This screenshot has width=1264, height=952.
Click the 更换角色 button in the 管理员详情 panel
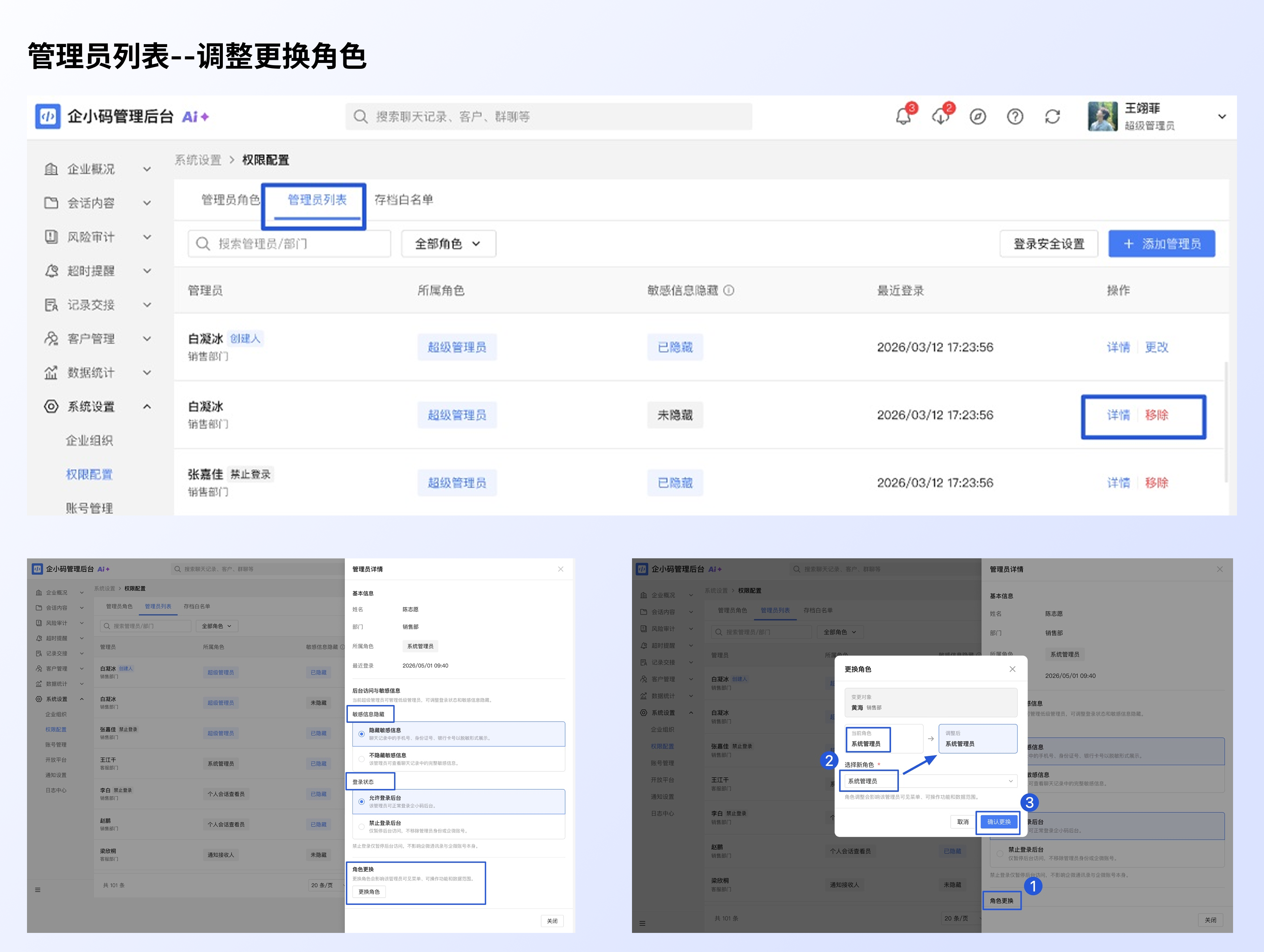coord(369,892)
